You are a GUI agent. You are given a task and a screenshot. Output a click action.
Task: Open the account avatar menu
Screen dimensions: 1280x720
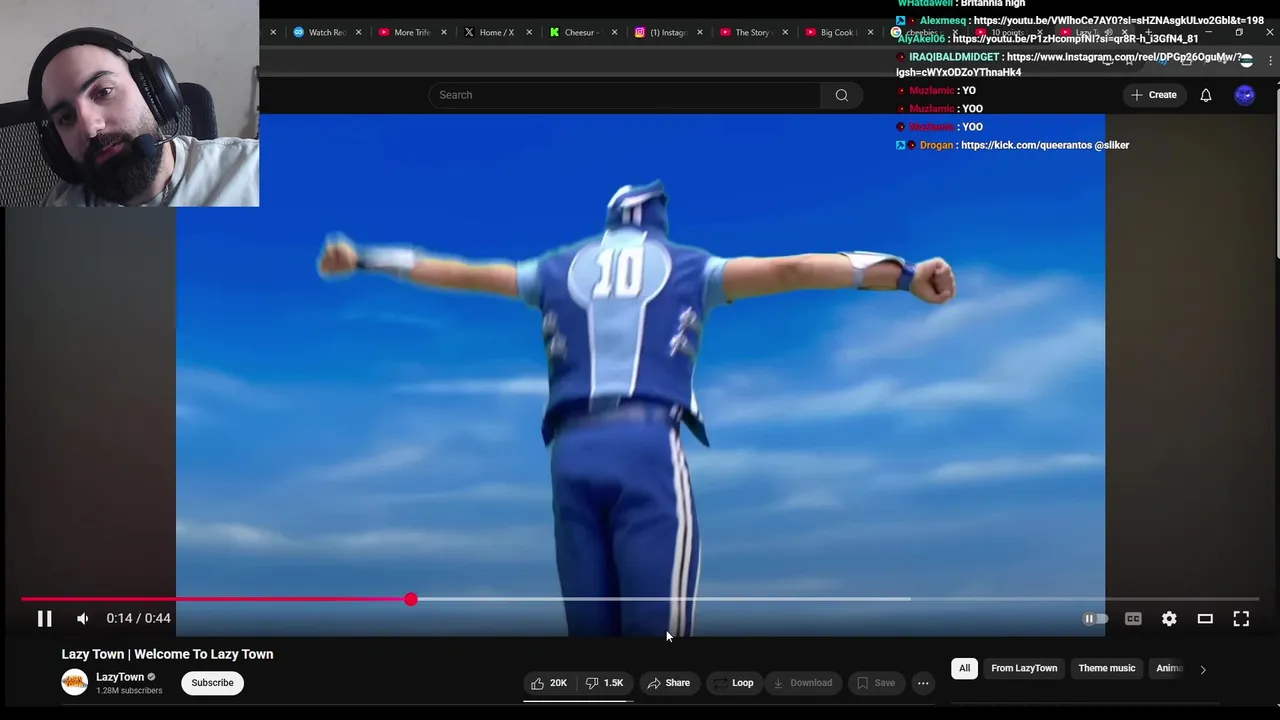pyautogui.click(x=1245, y=95)
